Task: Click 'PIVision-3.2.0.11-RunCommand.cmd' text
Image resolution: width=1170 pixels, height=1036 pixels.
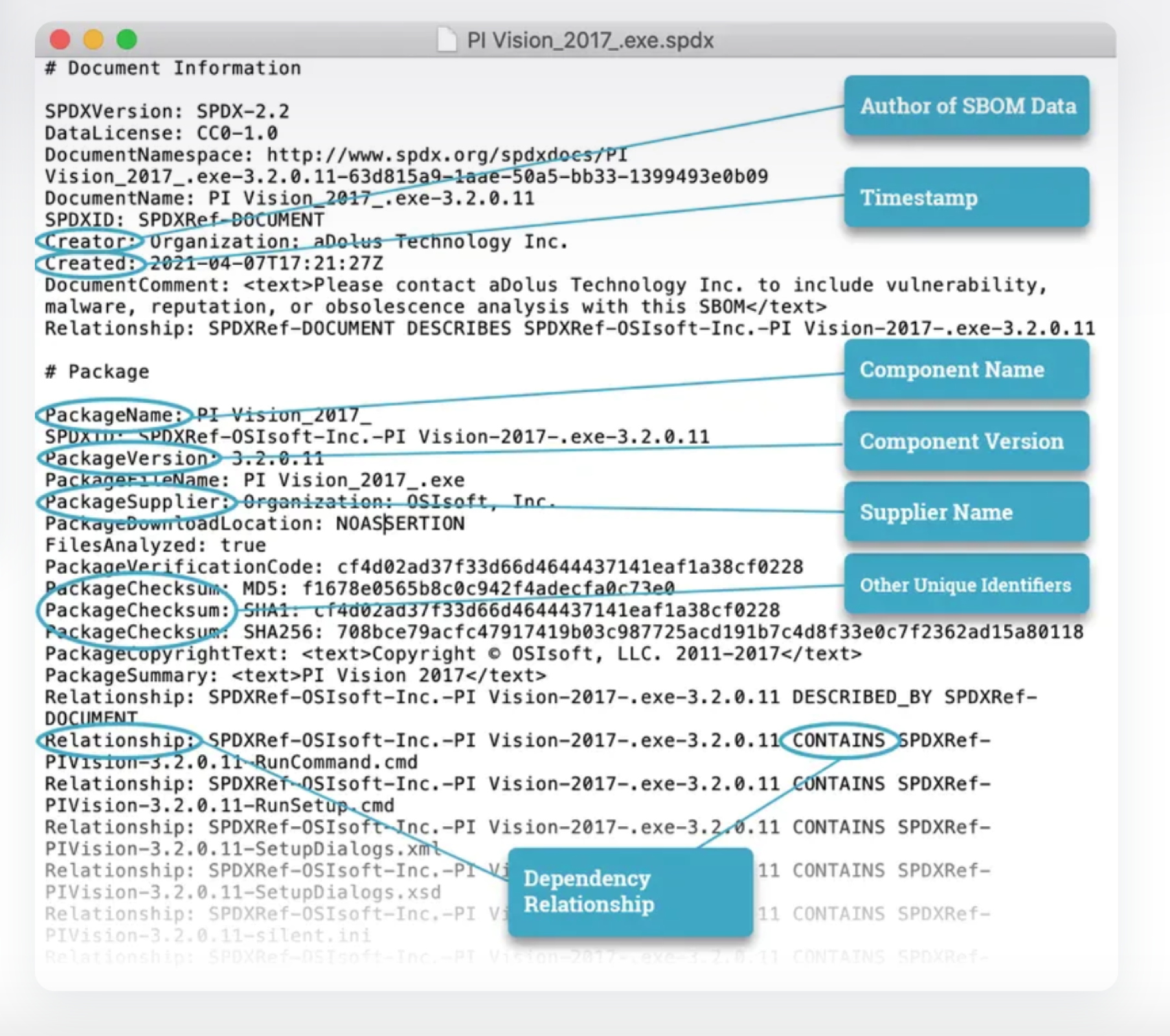Action: coord(231,762)
